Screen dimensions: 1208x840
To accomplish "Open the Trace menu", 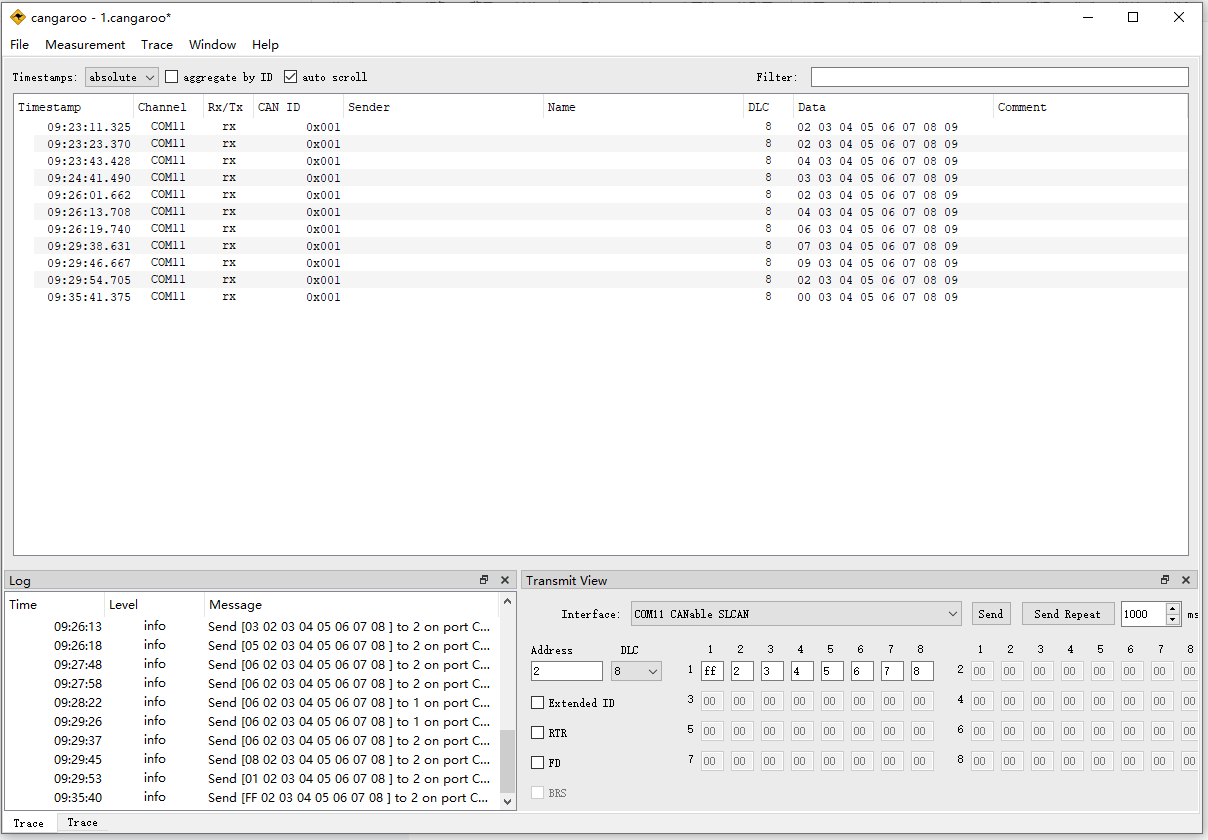I will [x=157, y=45].
